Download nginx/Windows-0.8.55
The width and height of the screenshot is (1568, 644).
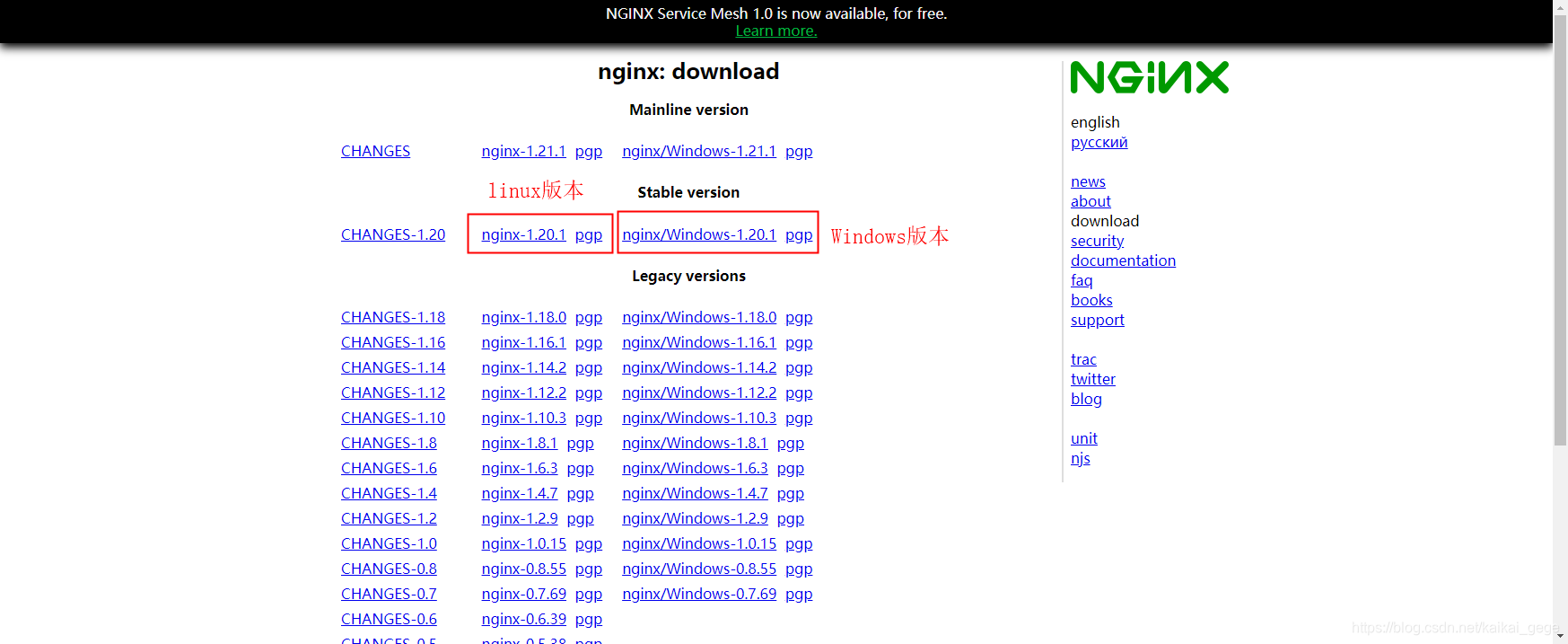699,569
